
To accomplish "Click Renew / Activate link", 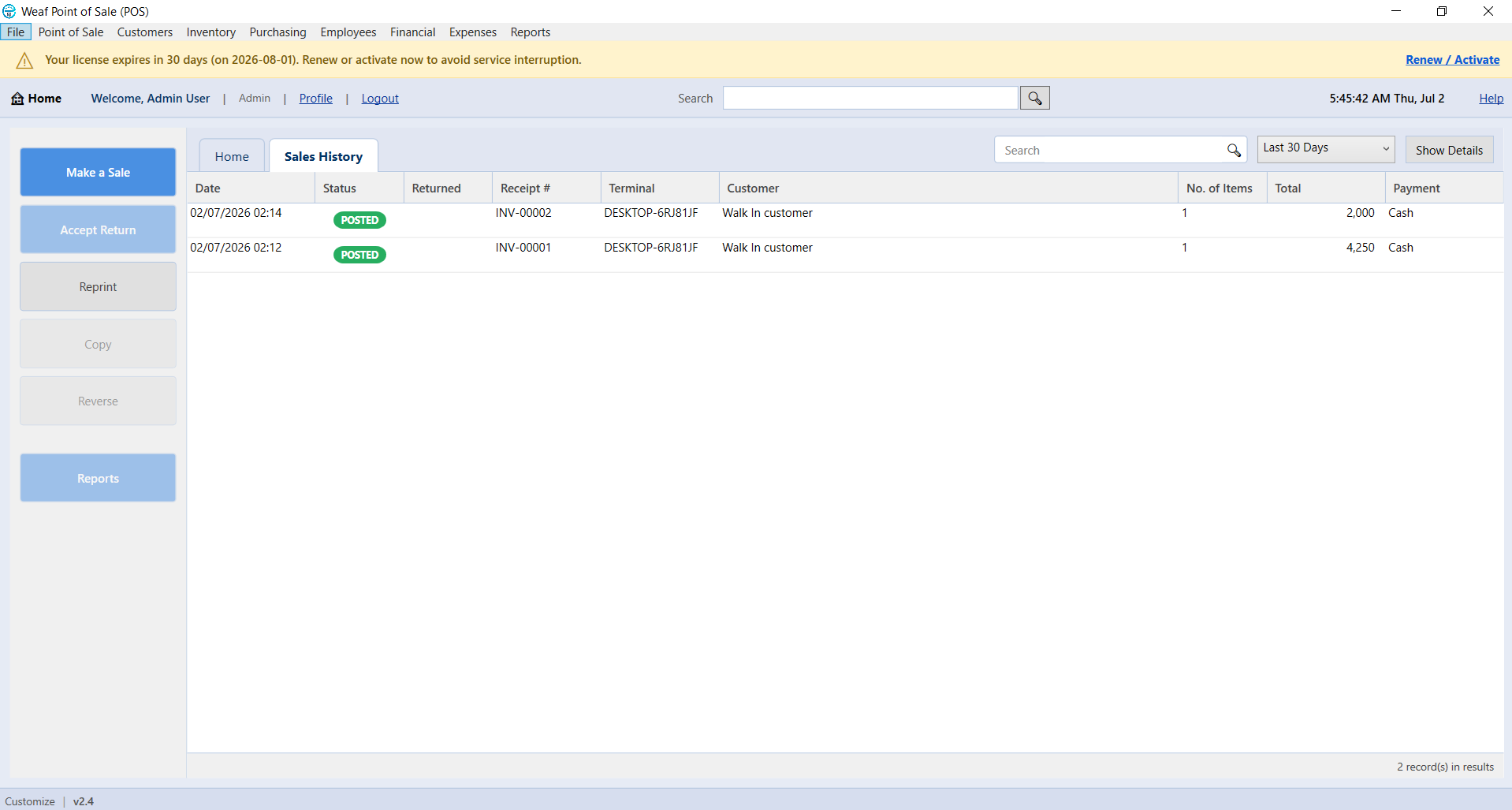I will [x=1452, y=60].
